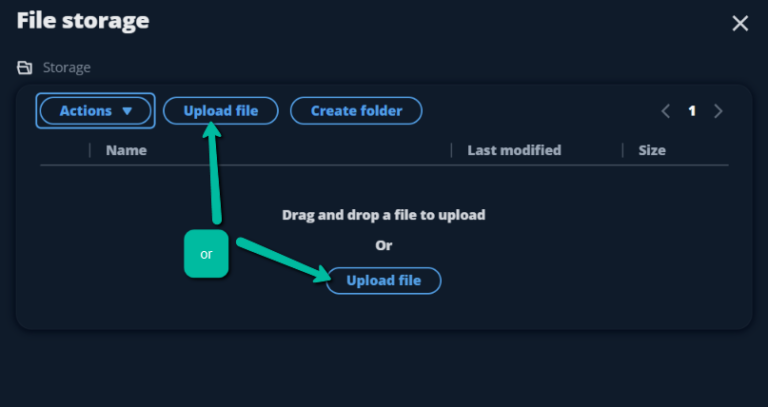Sort by the Size column header
768x407 pixels.
click(x=652, y=150)
